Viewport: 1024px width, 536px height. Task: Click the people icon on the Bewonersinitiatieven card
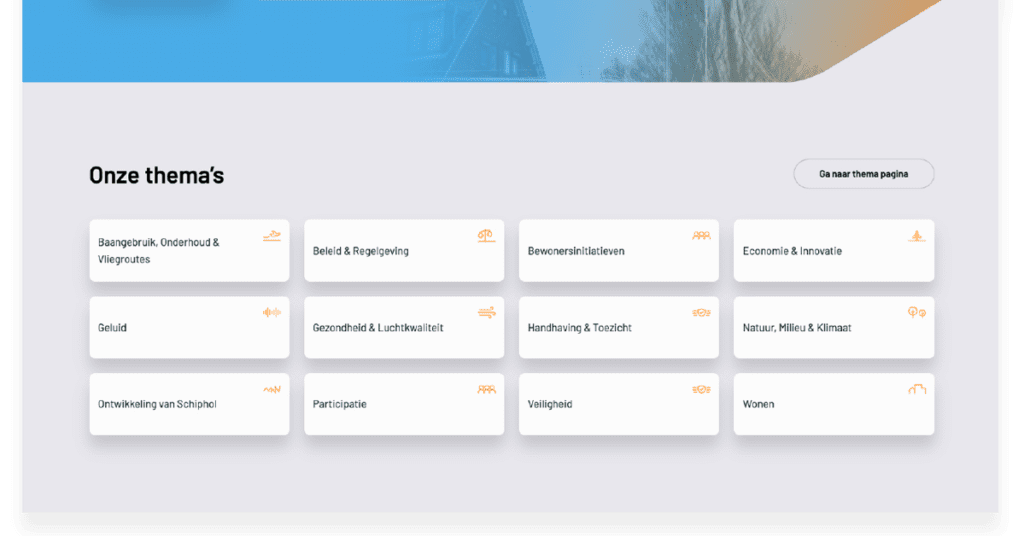[701, 236]
